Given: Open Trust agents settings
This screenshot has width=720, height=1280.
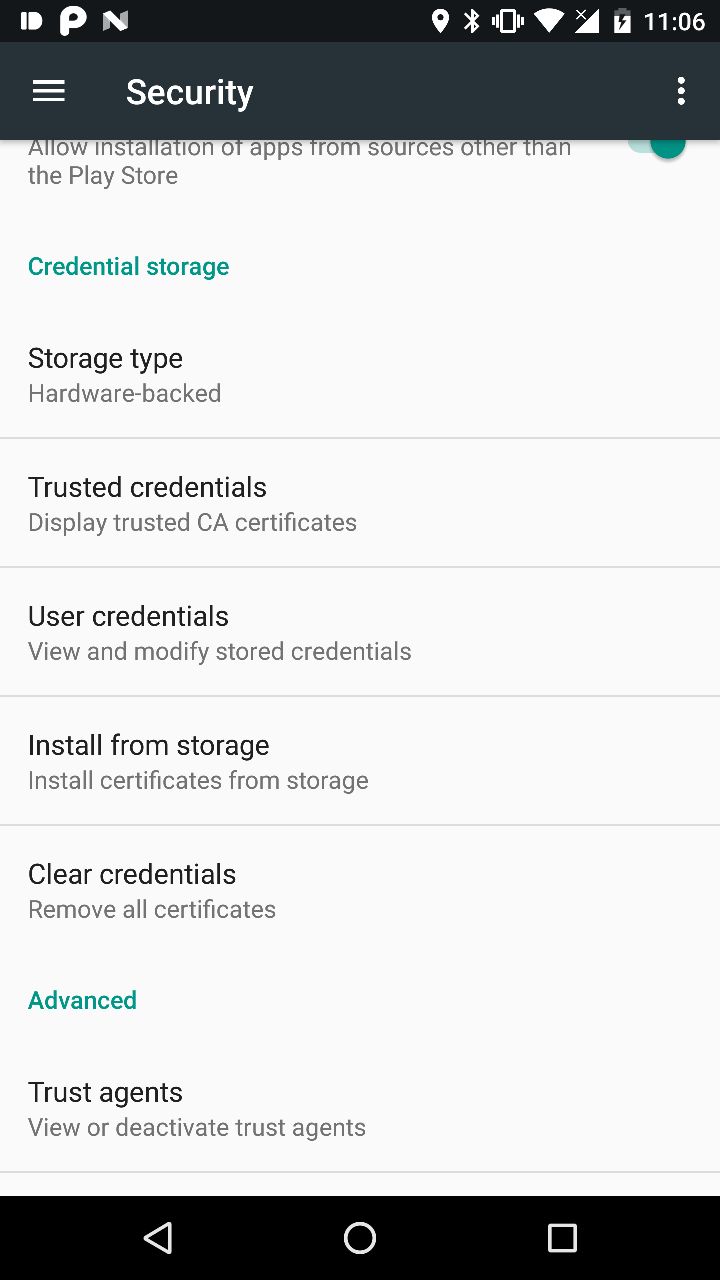Looking at the screenshot, I should [x=360, y=1108].
